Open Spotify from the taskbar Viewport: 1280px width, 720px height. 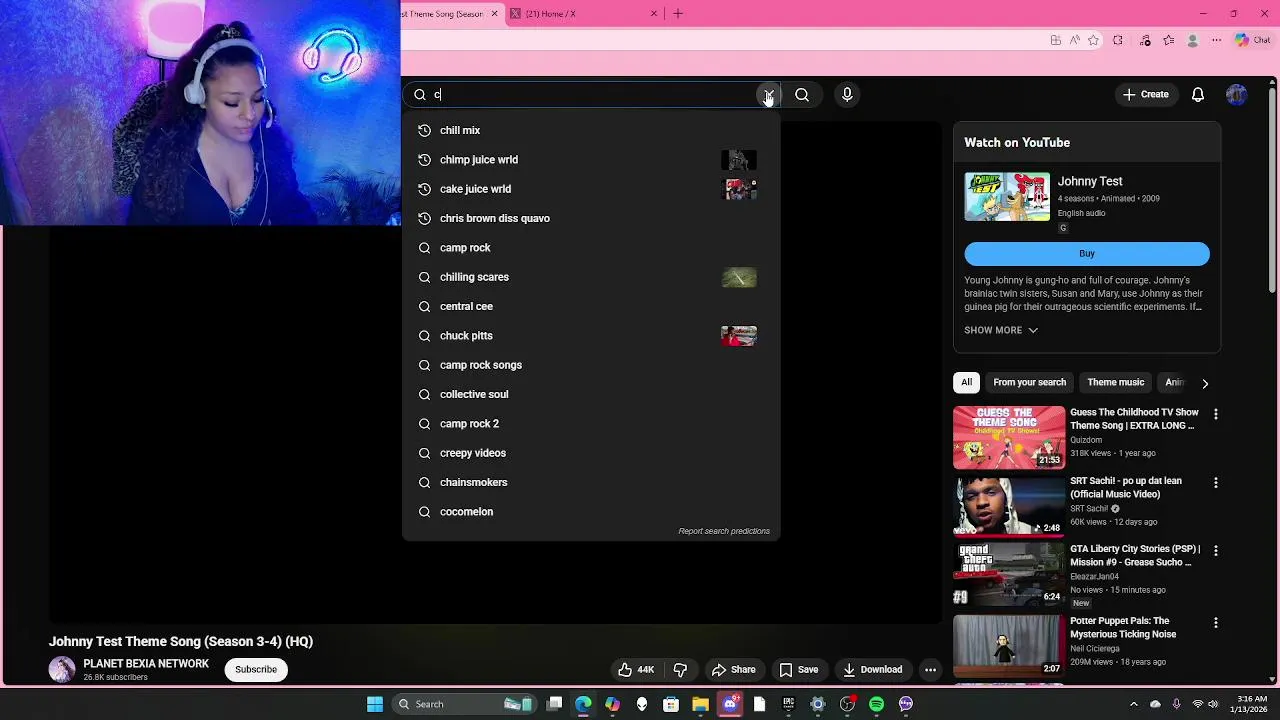pos(876,704)
